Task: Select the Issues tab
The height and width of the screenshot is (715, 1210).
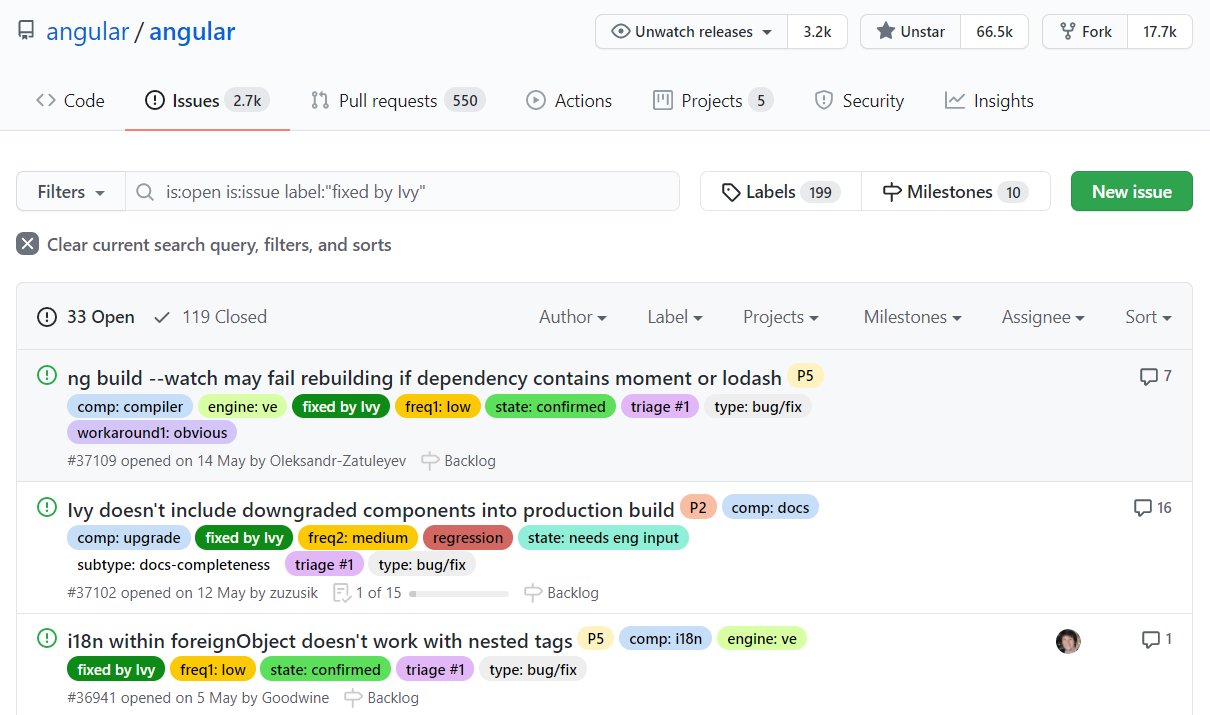Action: pyautogui.click(x=207, y=101)
